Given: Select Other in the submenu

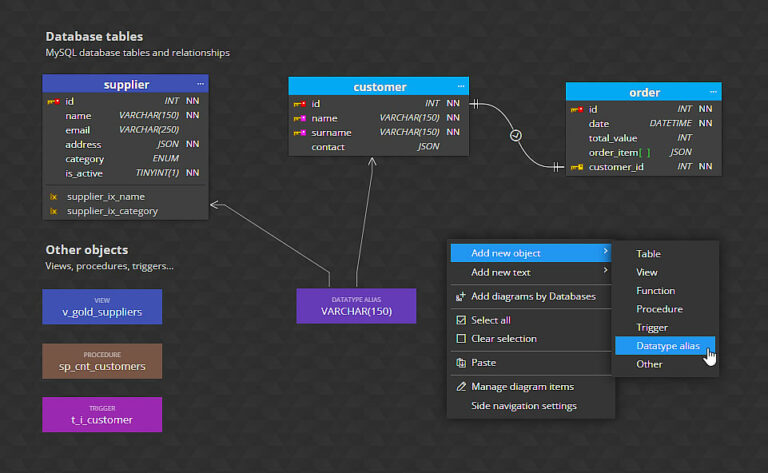Looking at the screenshot, I should click(x=665, y=364).
